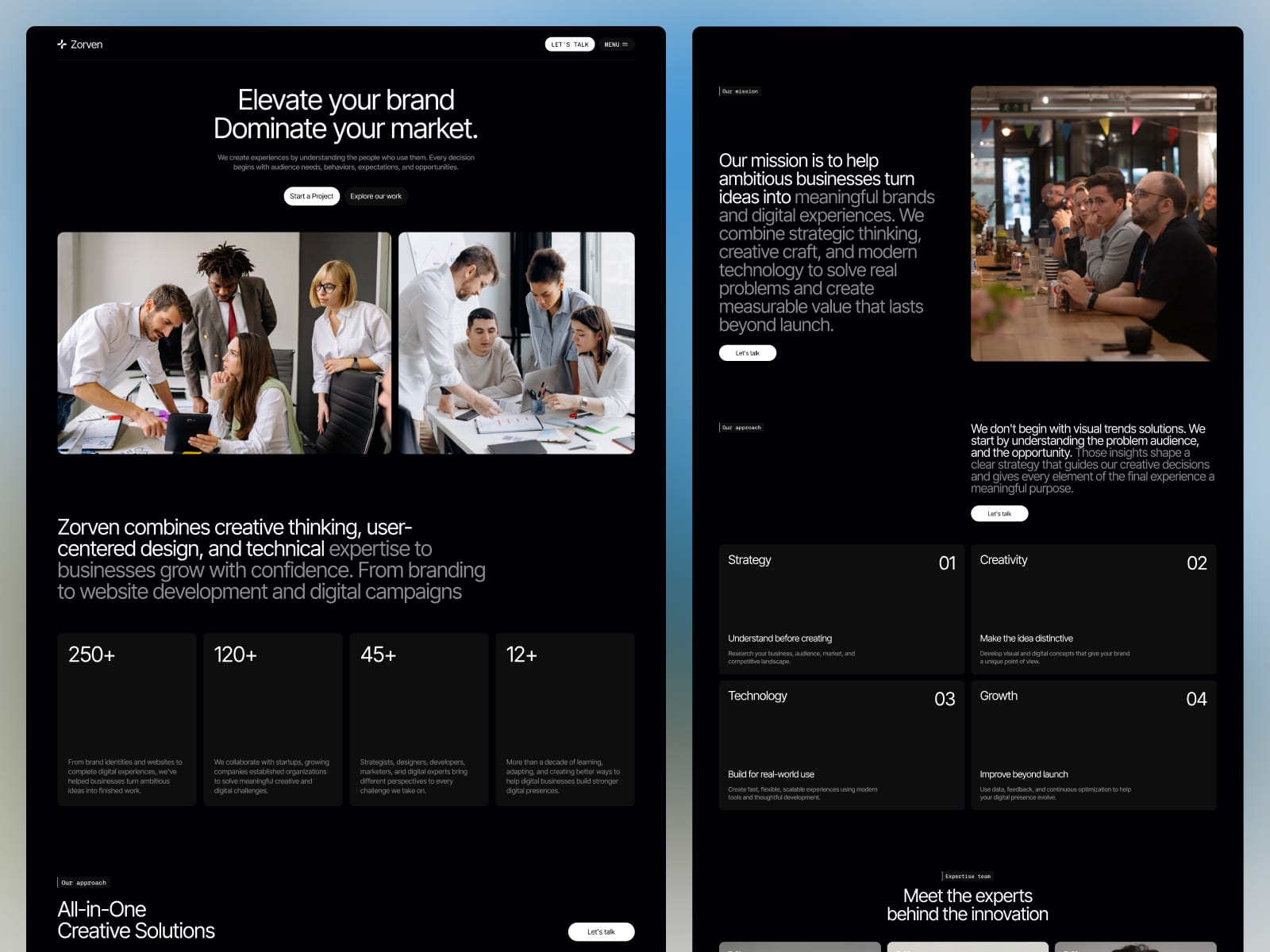Click Let's talk below the approach paragraph
Viewport: 1270px width, 952px height.
tap(999, 513)
